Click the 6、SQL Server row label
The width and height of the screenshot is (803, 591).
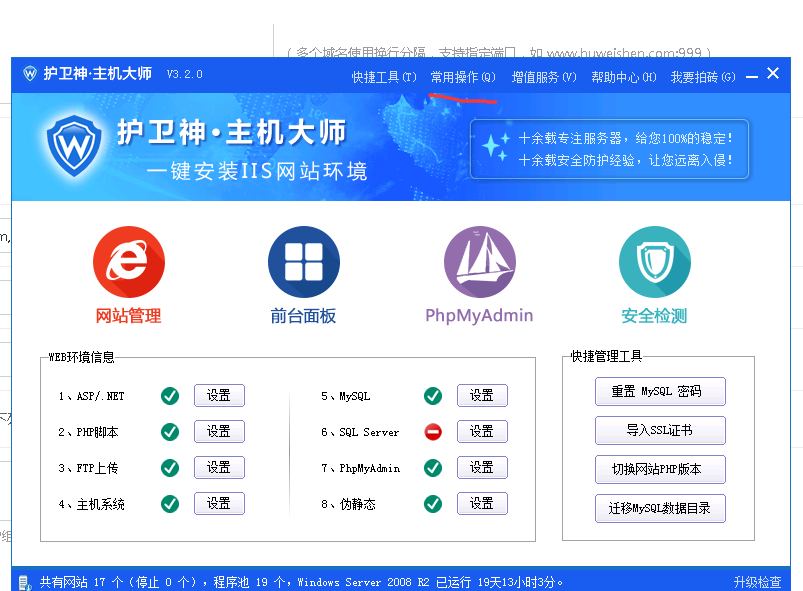[x=360, y=432]
